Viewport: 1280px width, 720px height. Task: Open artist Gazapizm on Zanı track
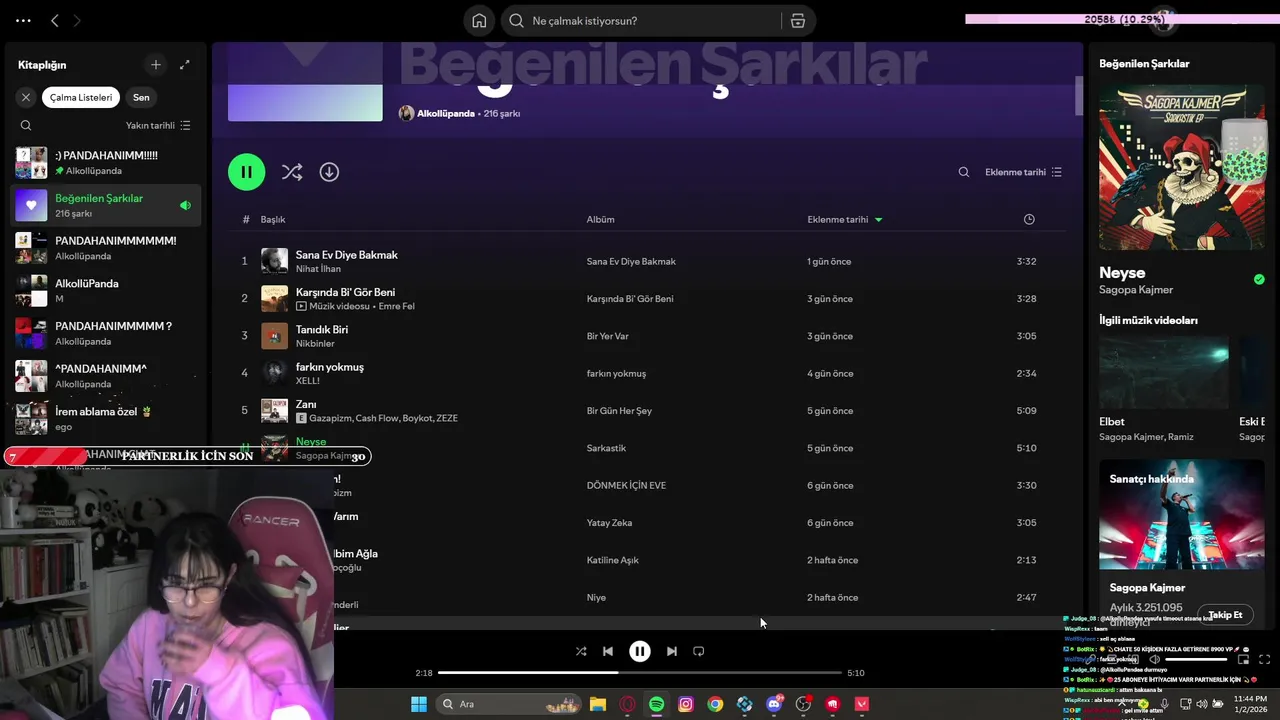pyautogui.click(x=330, y=418)
